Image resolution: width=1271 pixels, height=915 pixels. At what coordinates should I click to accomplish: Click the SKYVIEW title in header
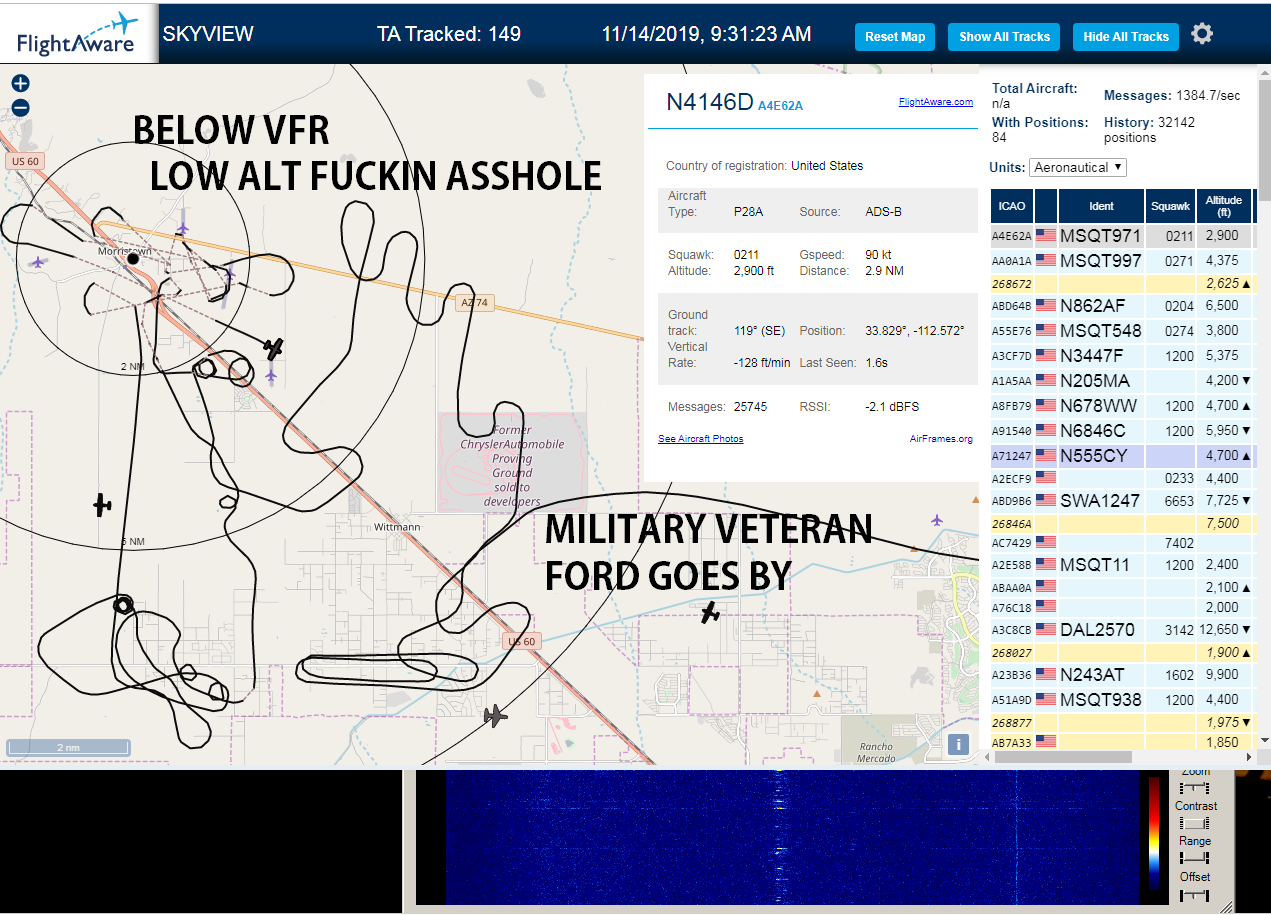(208, 34)
